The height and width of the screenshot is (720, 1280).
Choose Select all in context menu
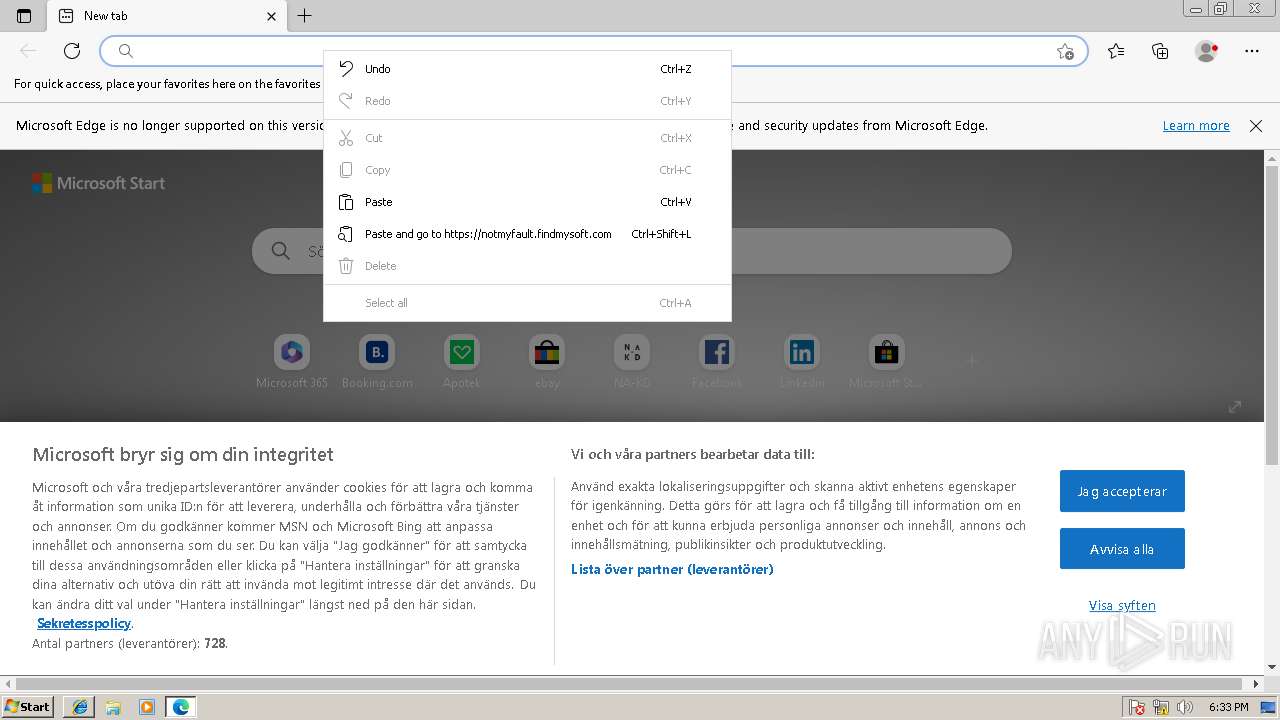[x=527, y=303]
